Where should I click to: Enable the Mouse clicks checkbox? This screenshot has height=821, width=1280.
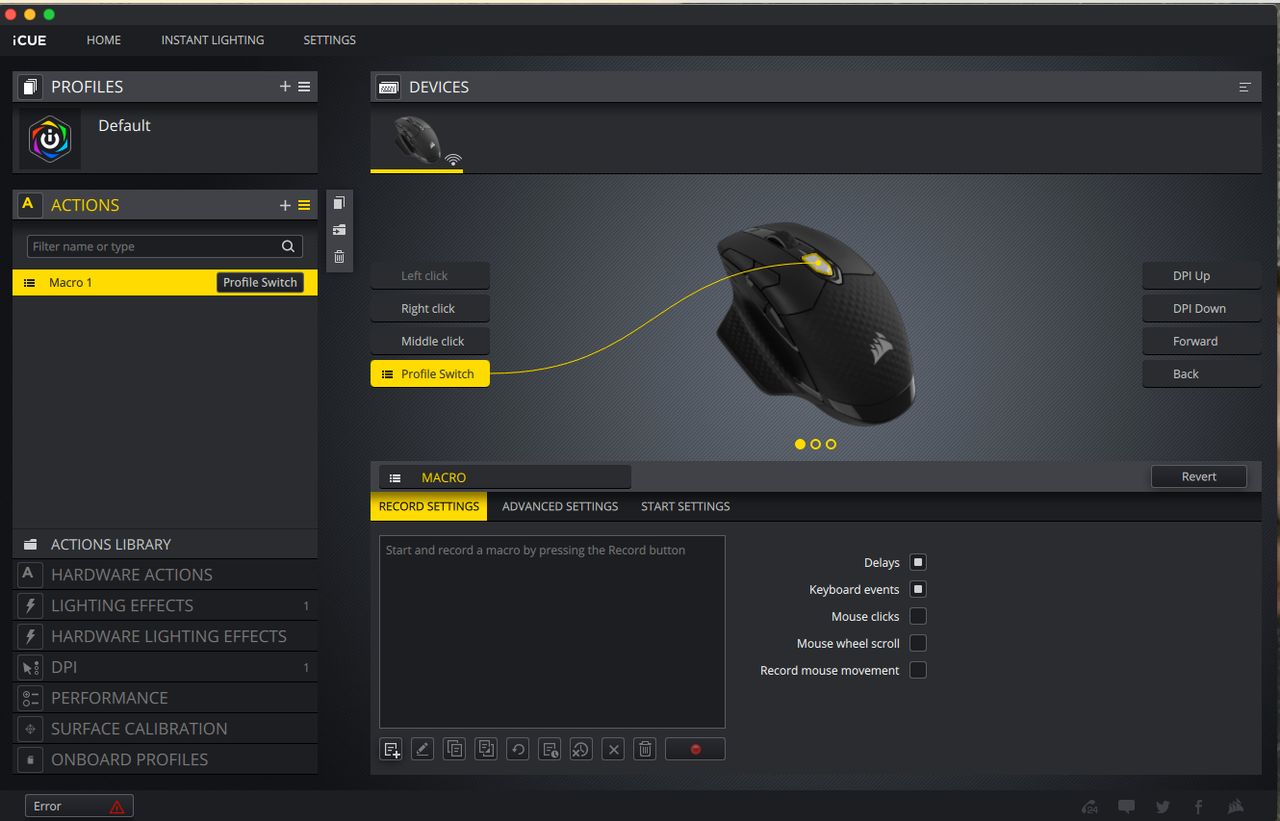point(918,616)
